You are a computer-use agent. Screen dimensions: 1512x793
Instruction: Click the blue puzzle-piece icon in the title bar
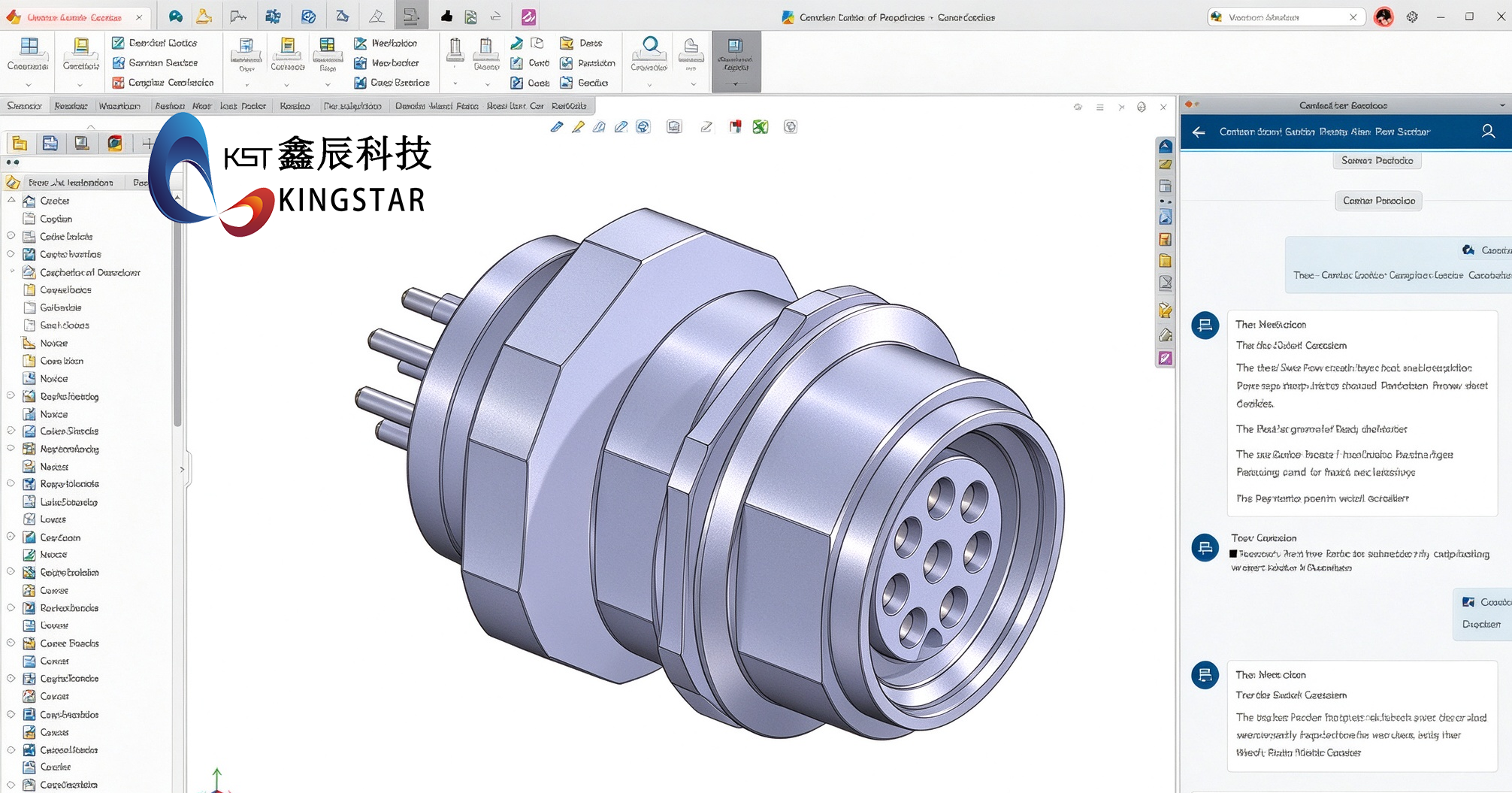[x=273, y=17]
